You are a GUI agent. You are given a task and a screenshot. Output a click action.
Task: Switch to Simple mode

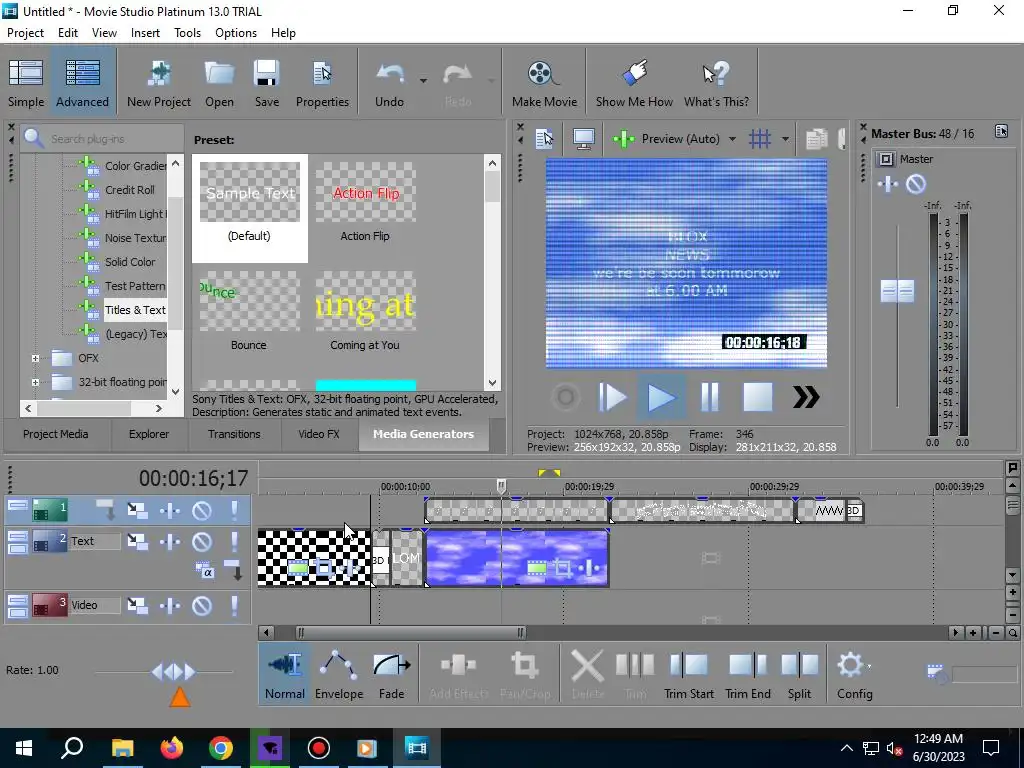(x=26, y=83)
